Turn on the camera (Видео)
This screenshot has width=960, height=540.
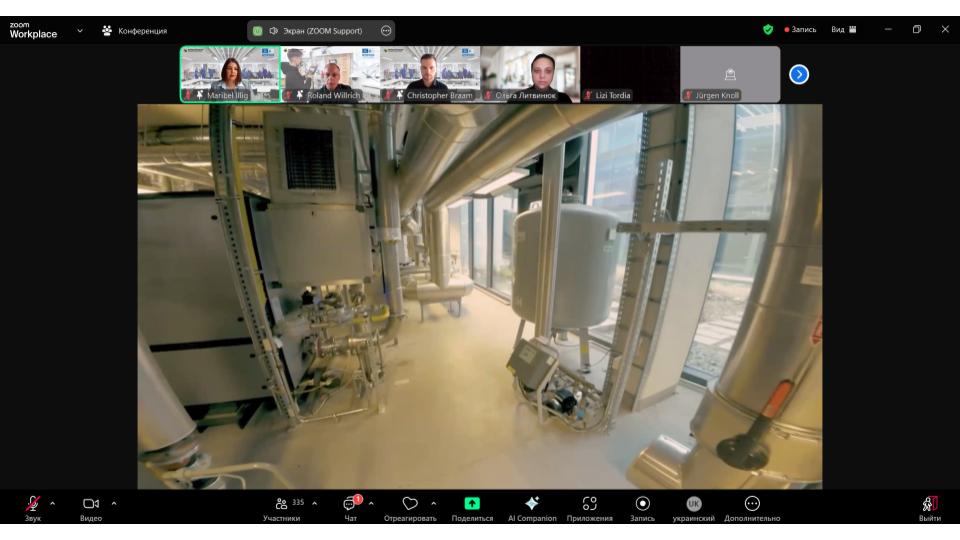(90, 504)
